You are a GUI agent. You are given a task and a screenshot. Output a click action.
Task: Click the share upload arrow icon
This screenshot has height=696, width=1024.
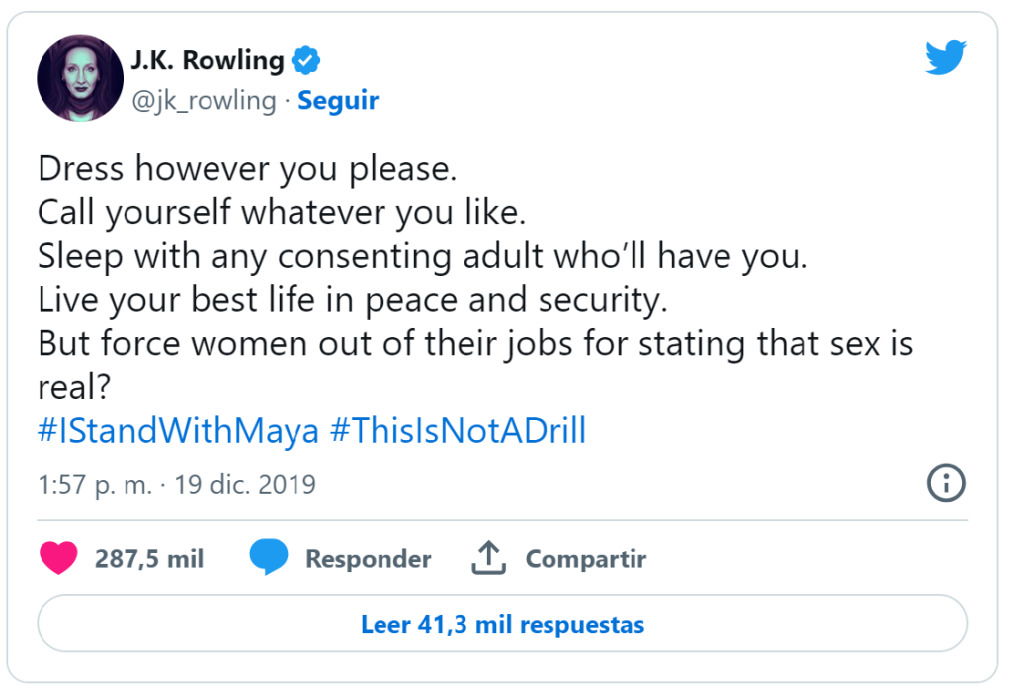pyautogui.click(x=488, y=558)
